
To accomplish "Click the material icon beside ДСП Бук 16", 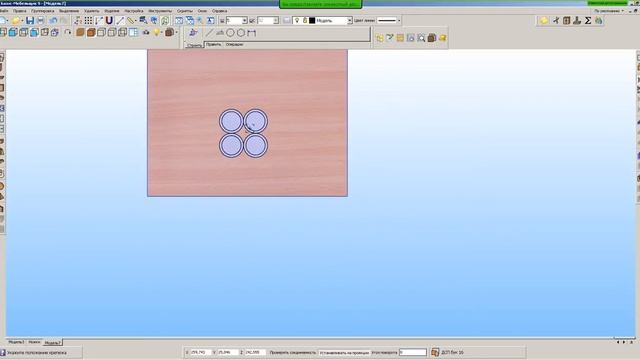I will pyautogui.click(x=435, y=352).
